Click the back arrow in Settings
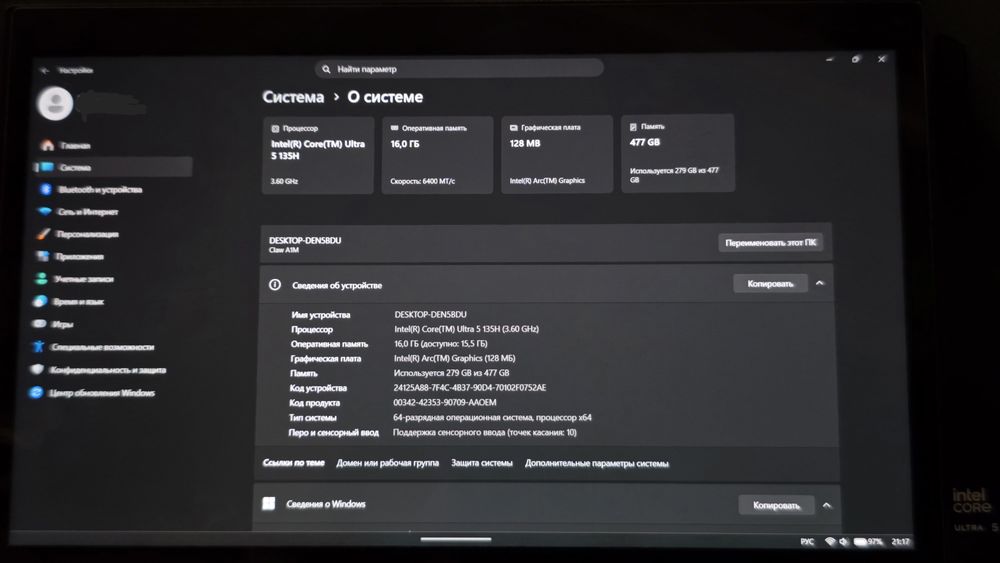This screenshot has width=1000, height=563. (44, 70)
